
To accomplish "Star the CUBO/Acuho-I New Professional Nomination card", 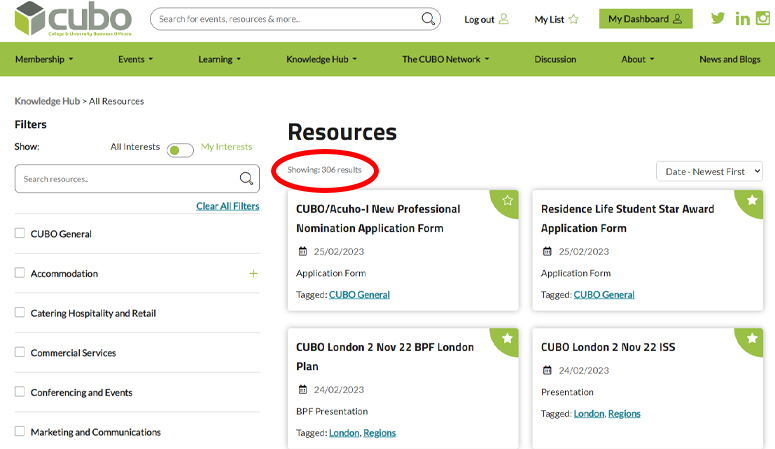I will (507, 200).
